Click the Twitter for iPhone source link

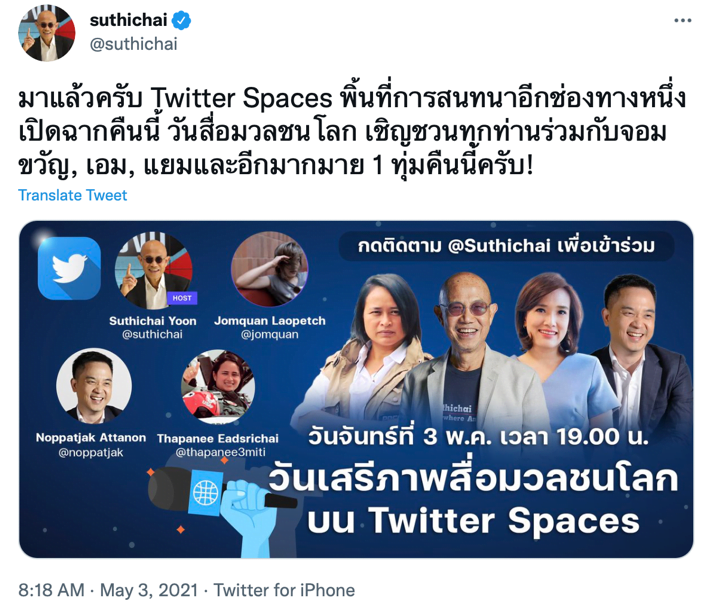click(284, 590)
